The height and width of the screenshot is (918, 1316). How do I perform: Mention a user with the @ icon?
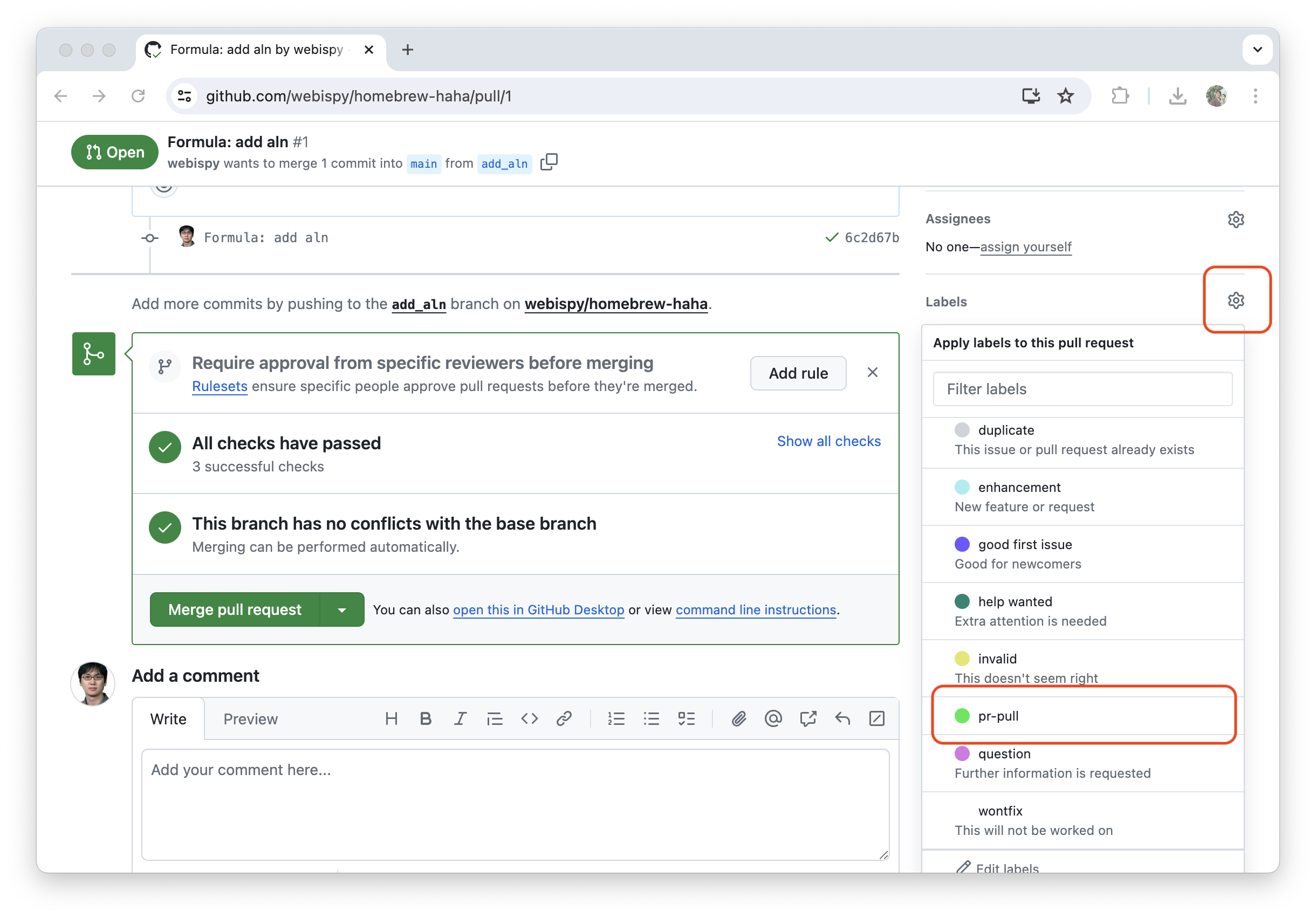click(773, 718)
